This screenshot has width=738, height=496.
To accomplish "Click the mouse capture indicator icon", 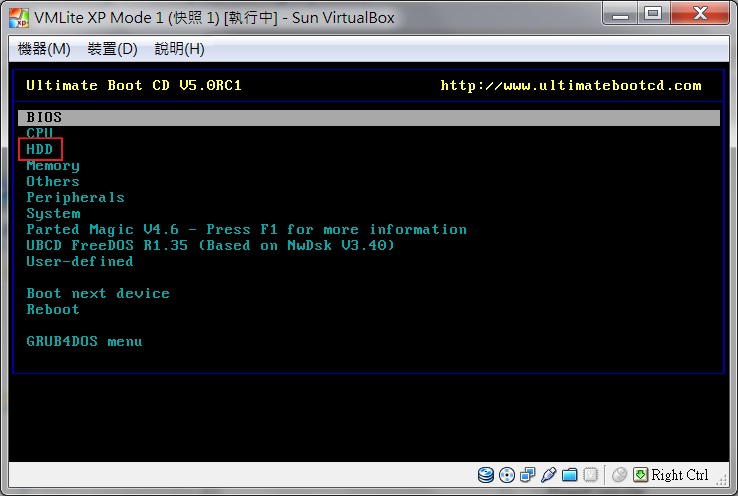I will point(619,475).
